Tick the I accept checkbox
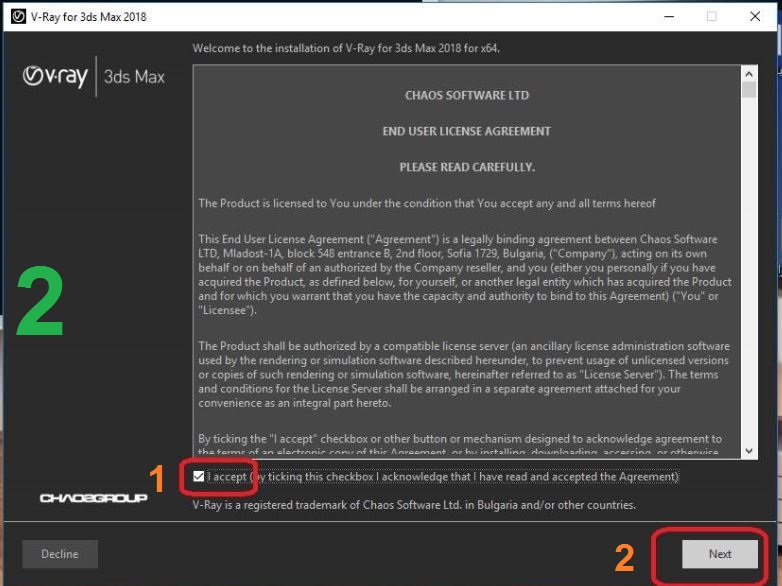782x586 pixels. 198,476
